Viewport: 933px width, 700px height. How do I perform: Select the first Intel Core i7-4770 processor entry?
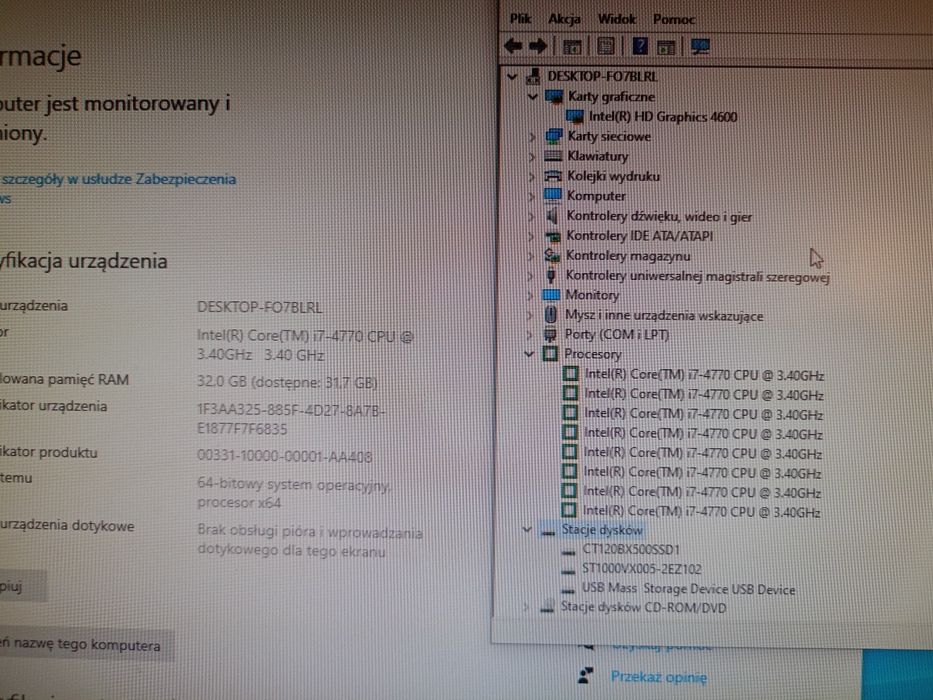(704, 375)
